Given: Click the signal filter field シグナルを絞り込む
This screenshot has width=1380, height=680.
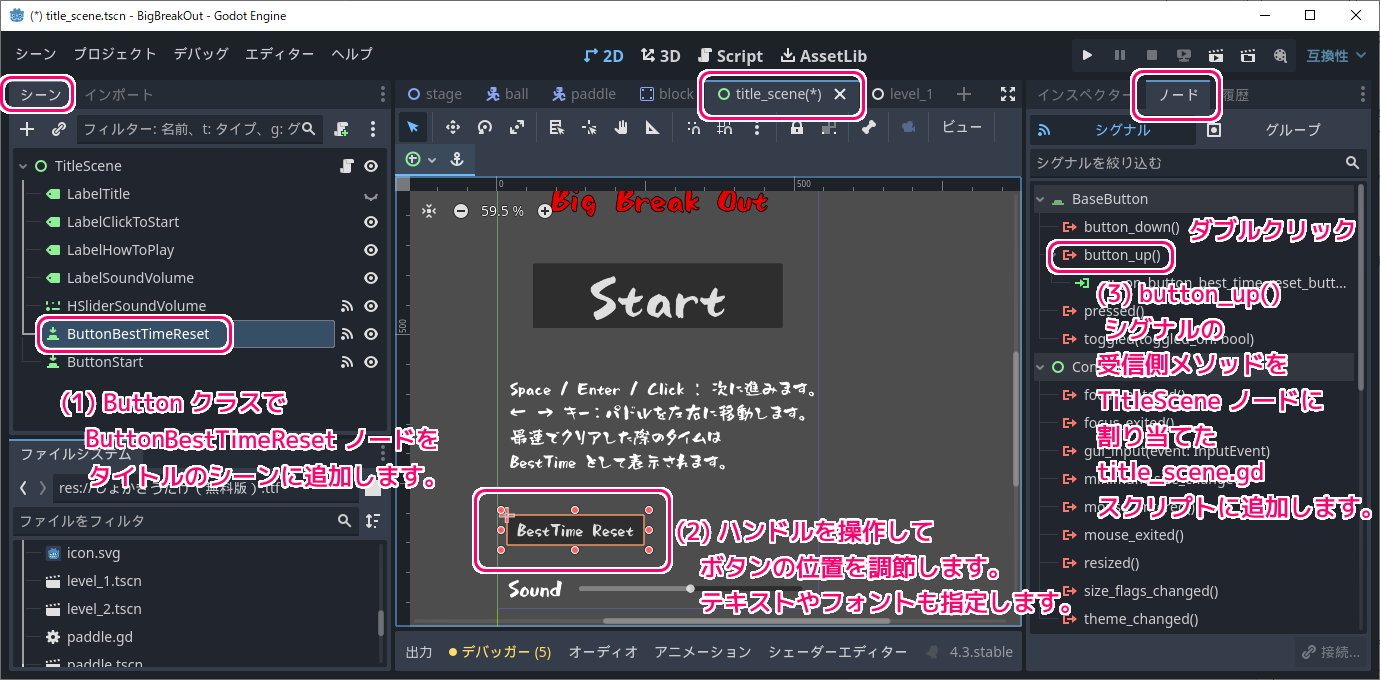Looking at the screenshot, I should [1198, 162].
